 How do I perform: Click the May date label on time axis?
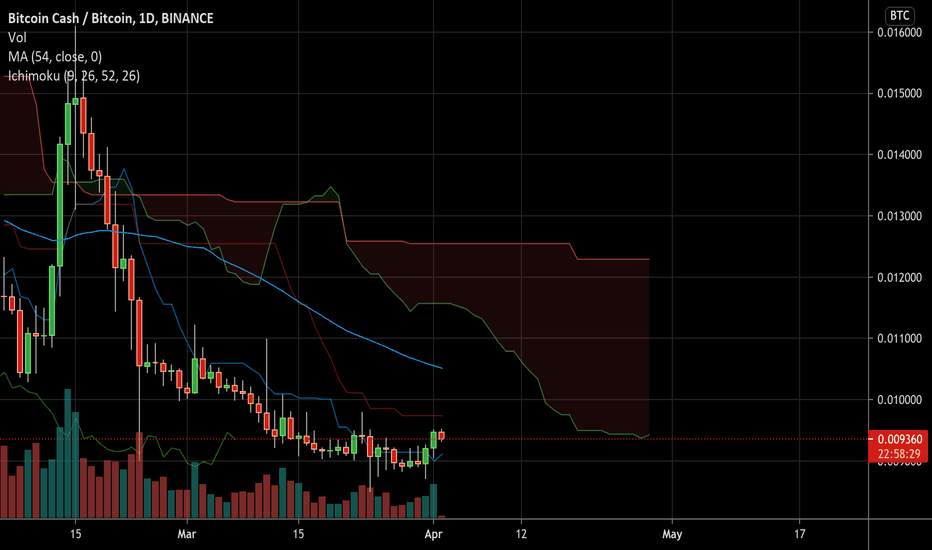[x=672, y=534]
